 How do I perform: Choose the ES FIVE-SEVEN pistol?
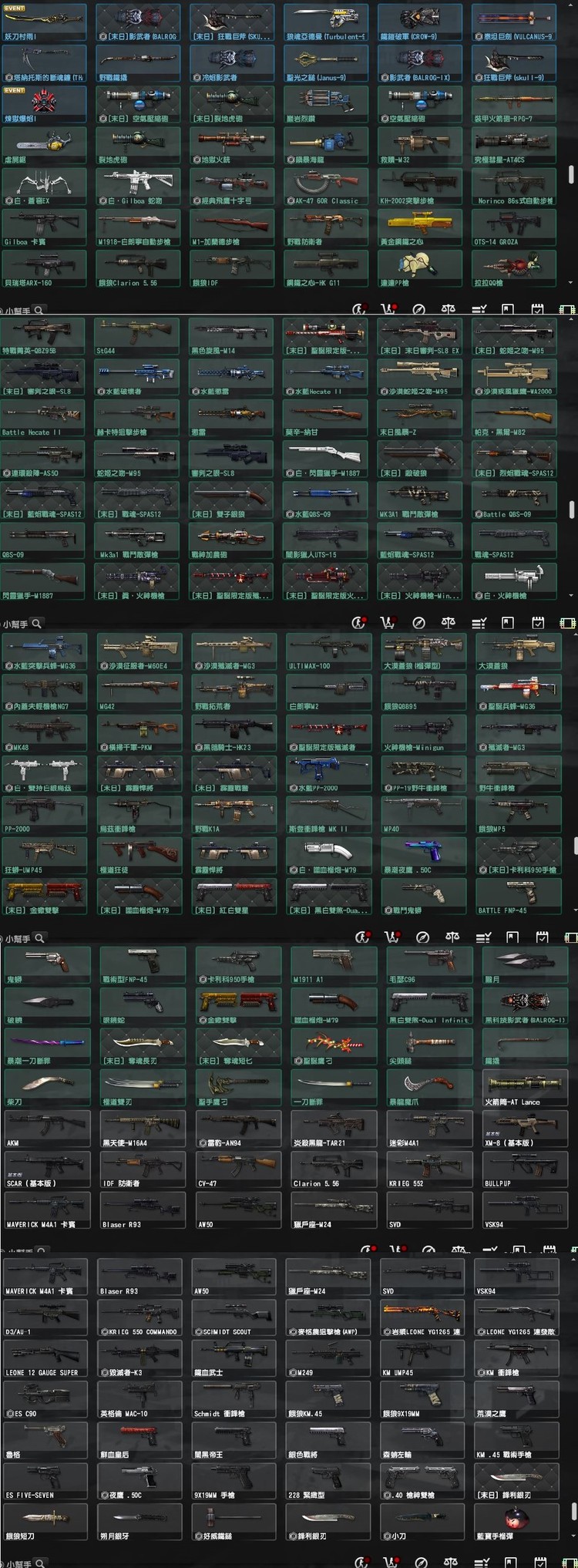tap(45, 1481)
